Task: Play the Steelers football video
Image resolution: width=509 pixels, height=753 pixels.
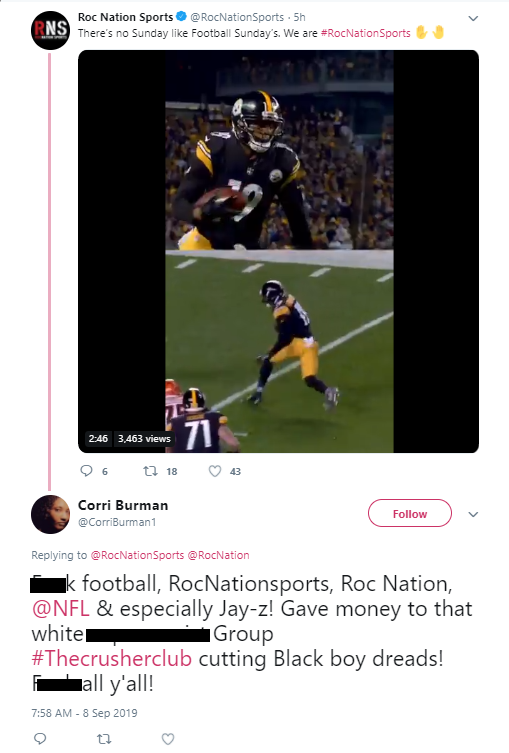Action: [x=279, y=251]
